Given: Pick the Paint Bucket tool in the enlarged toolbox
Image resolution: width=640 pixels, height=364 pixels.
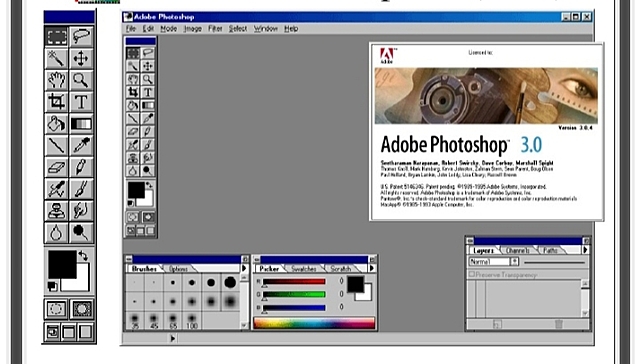Looking at the screenshot, I should point(57,124).
